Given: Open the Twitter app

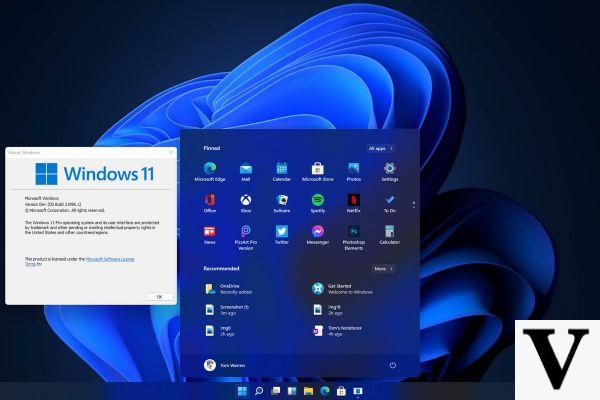Looking at the screenshot, I should pyautogui.click(x=282, y=235).
